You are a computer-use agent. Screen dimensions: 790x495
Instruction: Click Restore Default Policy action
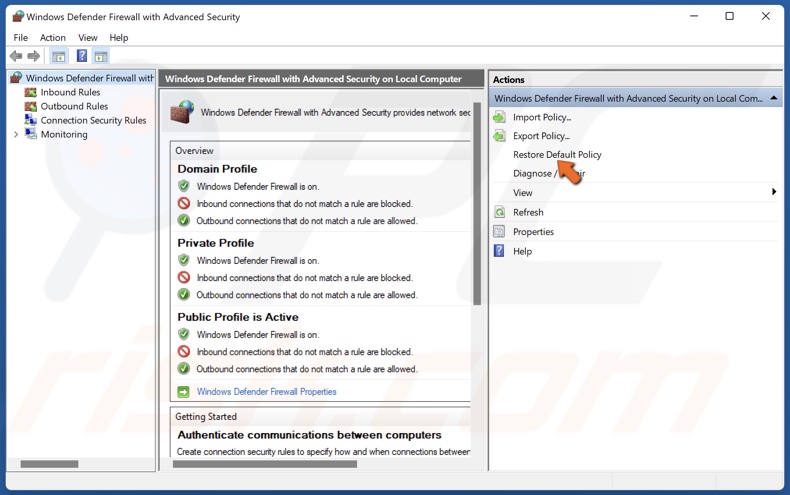[557, 155]
